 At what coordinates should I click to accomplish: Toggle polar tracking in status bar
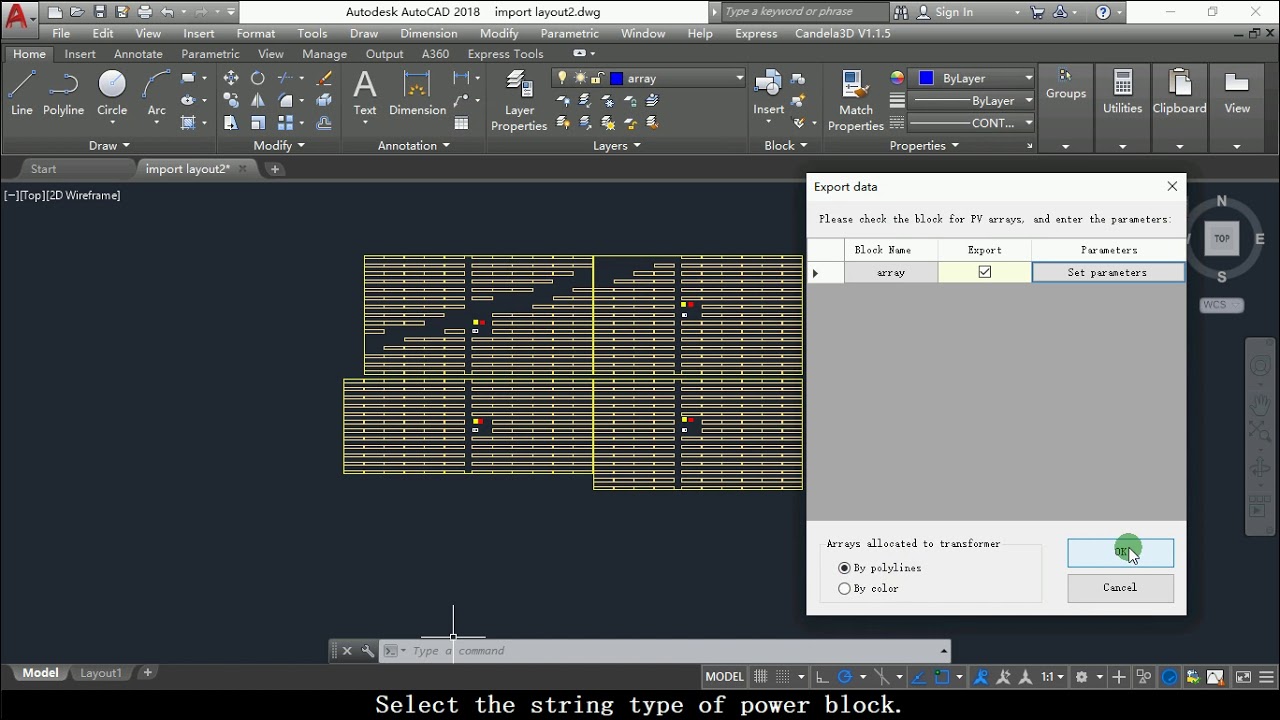coord(845,677)
